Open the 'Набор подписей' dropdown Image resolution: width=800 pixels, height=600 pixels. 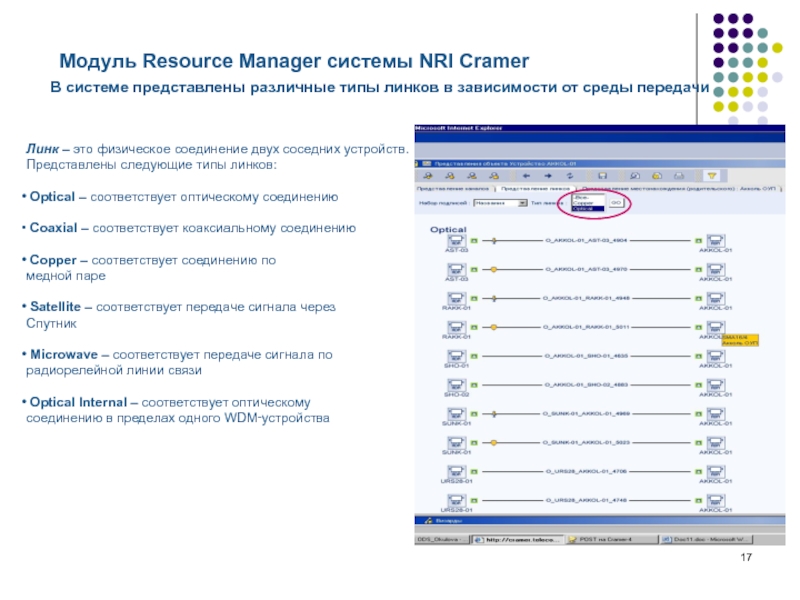[501, 202]
